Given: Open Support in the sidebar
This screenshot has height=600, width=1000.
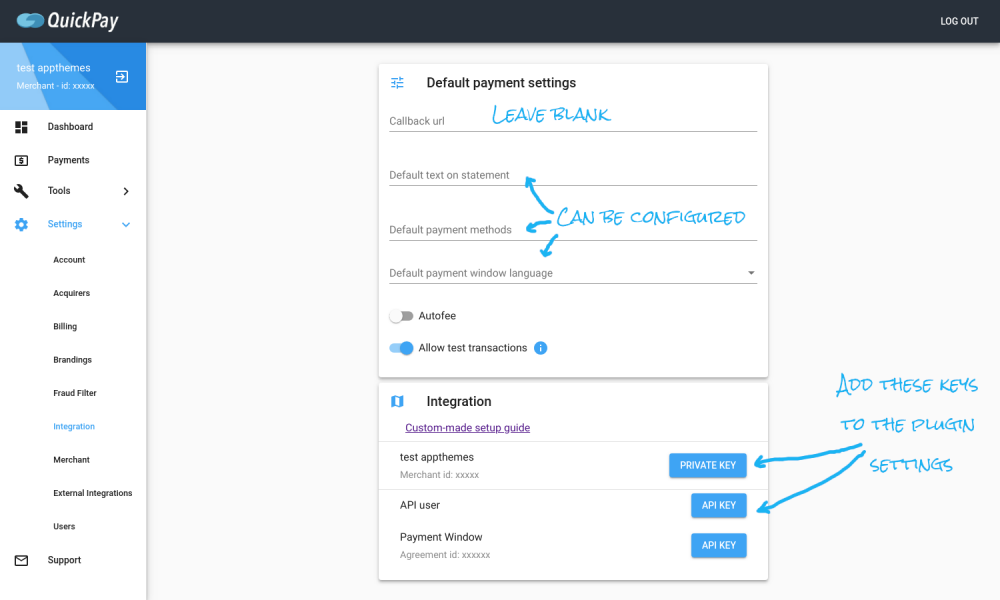Looking at the screenshot, I should click(x=64, y=560).
